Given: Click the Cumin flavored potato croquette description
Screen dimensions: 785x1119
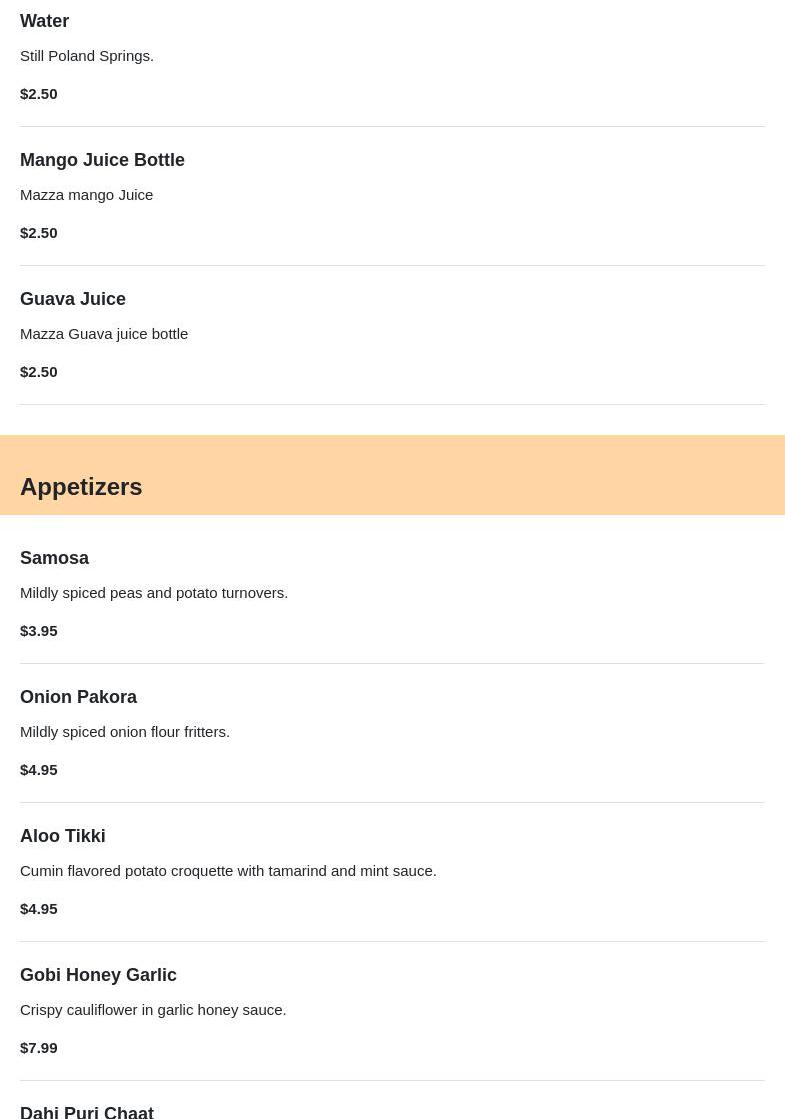Looking at the screenshot, I should coord(228,871).
